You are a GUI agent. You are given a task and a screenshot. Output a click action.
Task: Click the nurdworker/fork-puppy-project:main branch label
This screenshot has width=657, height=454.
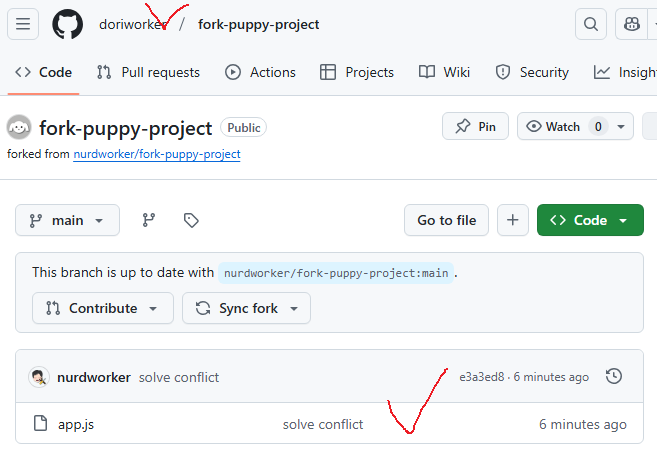336,273
